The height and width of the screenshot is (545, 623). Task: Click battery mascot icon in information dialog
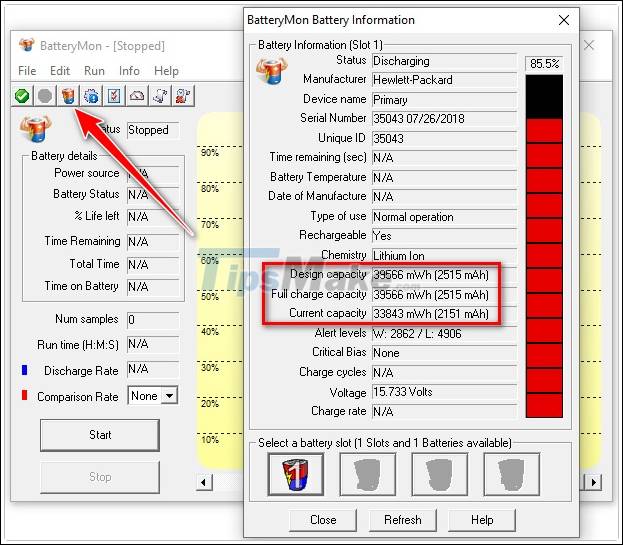pos(271,71)
